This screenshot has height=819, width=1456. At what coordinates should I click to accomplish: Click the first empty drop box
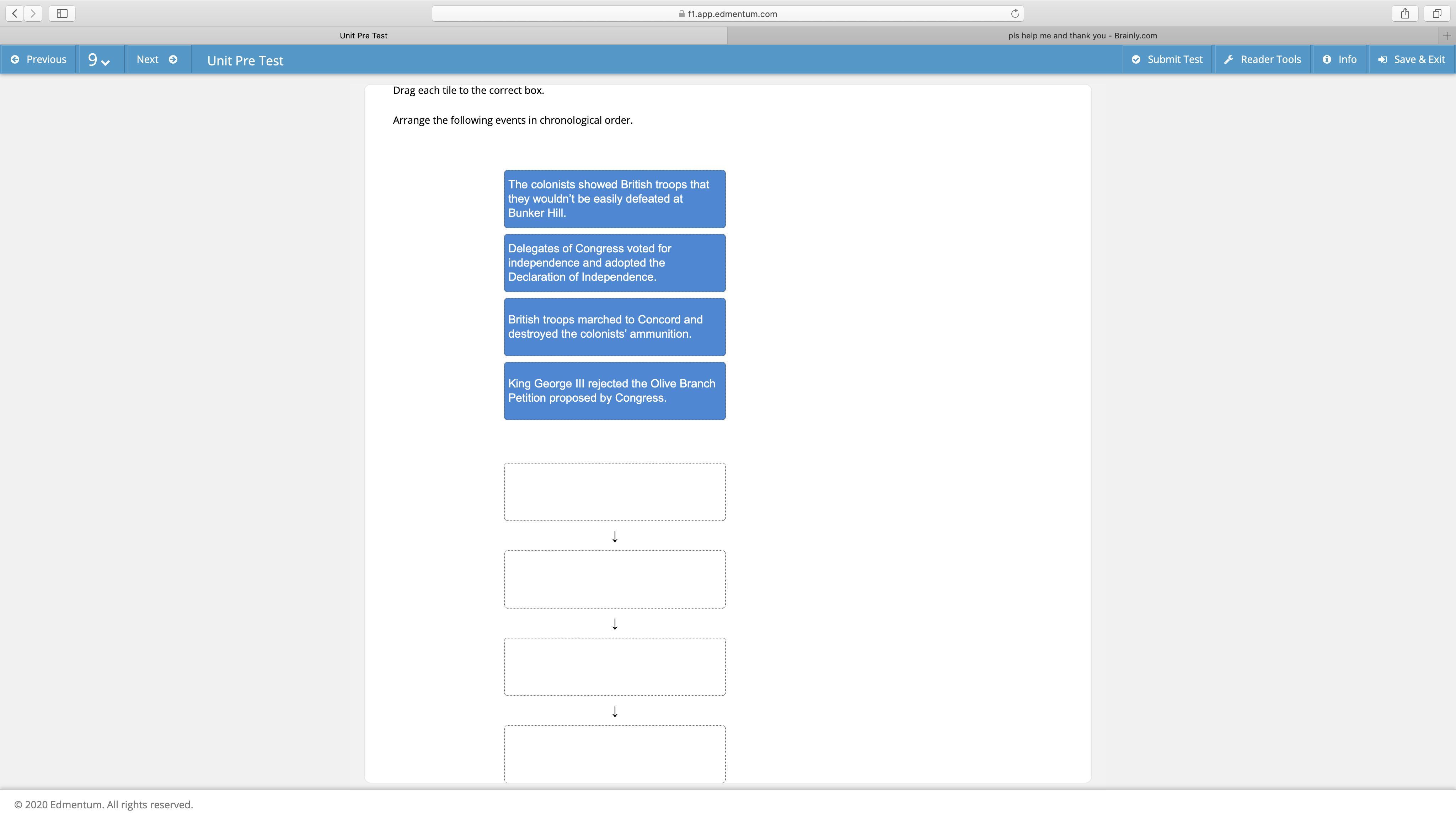614,492
